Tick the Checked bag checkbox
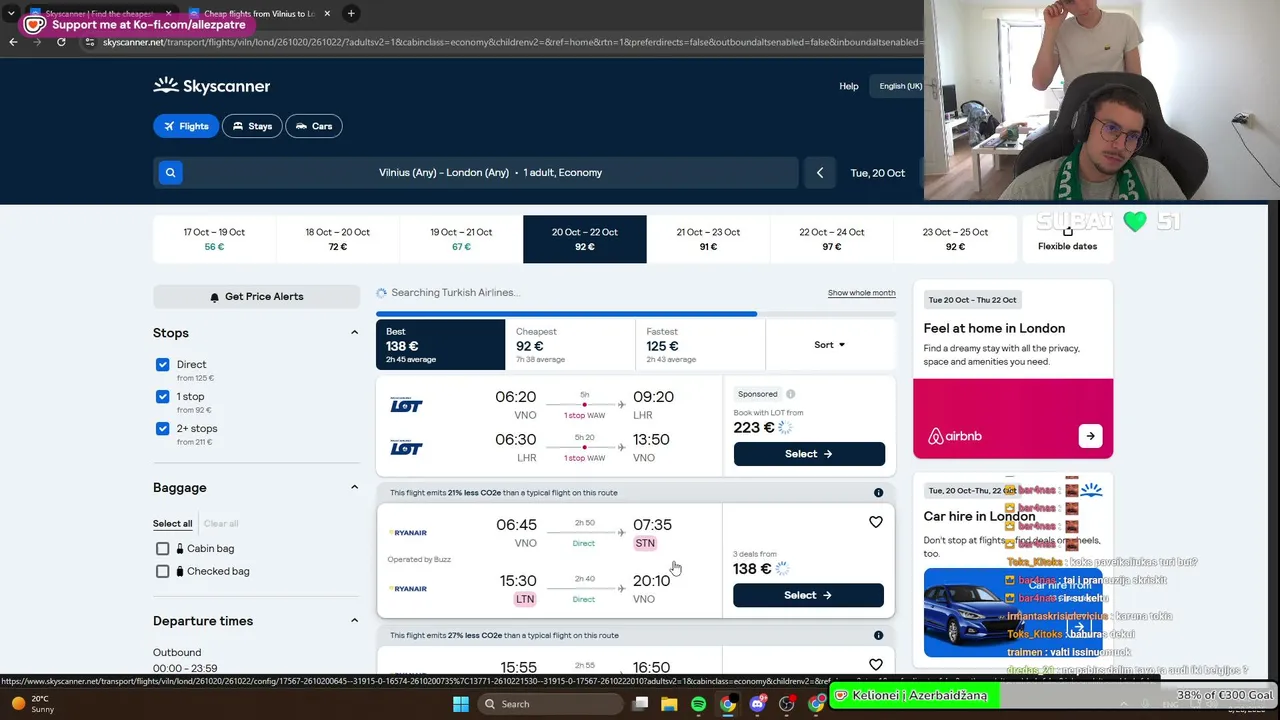The height and width of the screenshot is (720, 1280). point(163,571)
